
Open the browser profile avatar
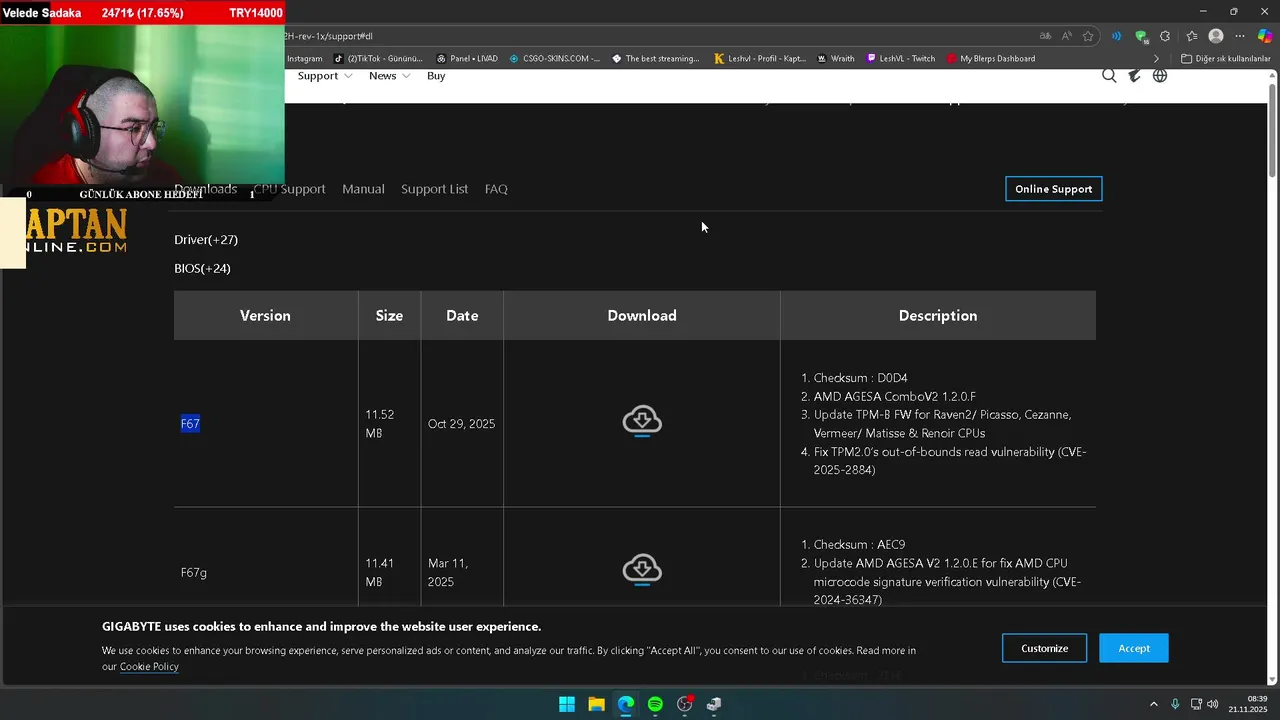pyautogui.click(x=1216, y=36)
